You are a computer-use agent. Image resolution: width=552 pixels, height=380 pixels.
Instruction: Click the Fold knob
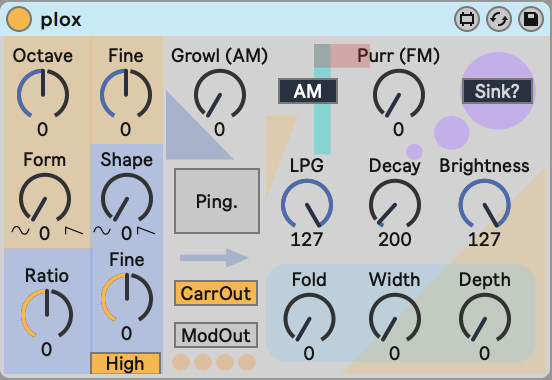(x=309, y=318)
